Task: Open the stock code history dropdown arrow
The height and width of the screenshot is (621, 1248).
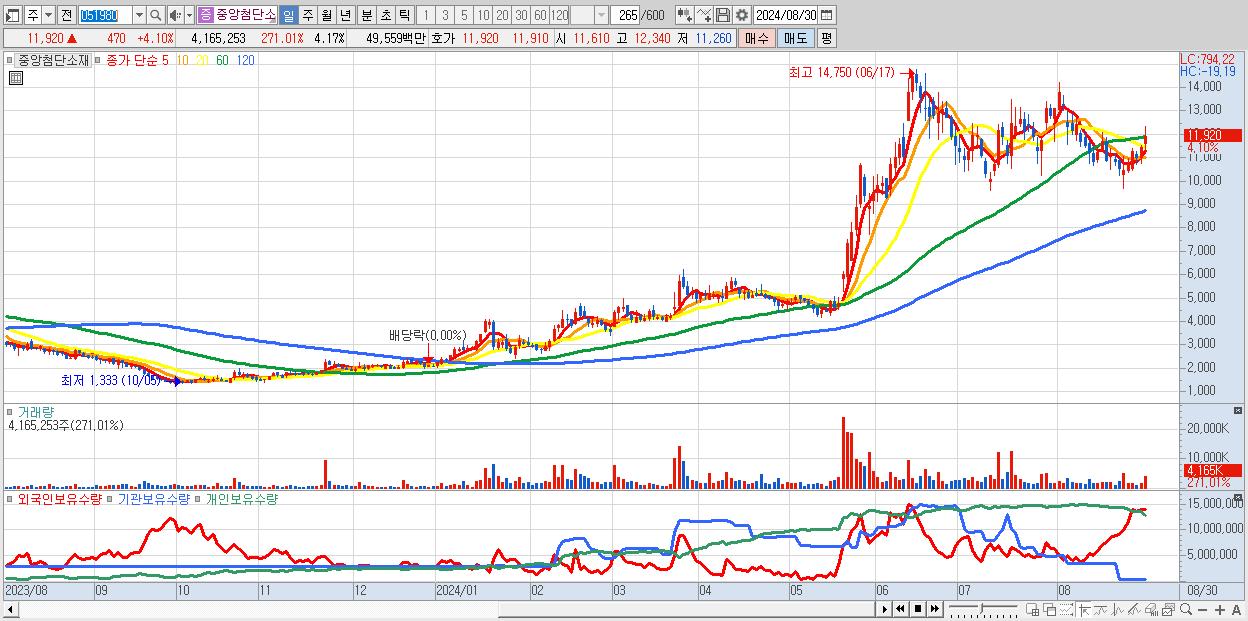Action: [x=139, y=15]
